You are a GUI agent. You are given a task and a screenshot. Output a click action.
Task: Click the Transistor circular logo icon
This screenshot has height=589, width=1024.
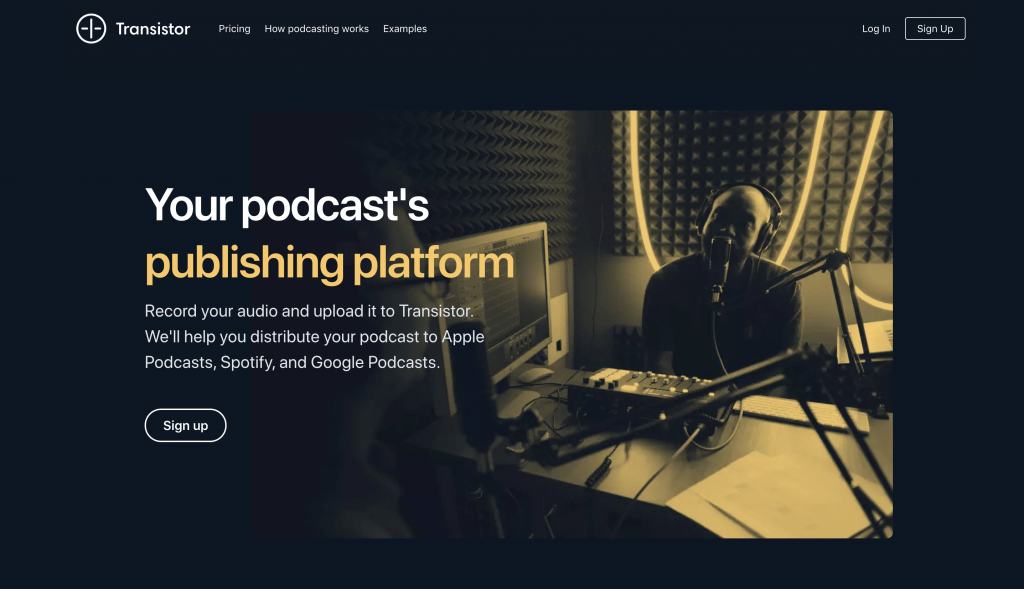tap(91, 29)
